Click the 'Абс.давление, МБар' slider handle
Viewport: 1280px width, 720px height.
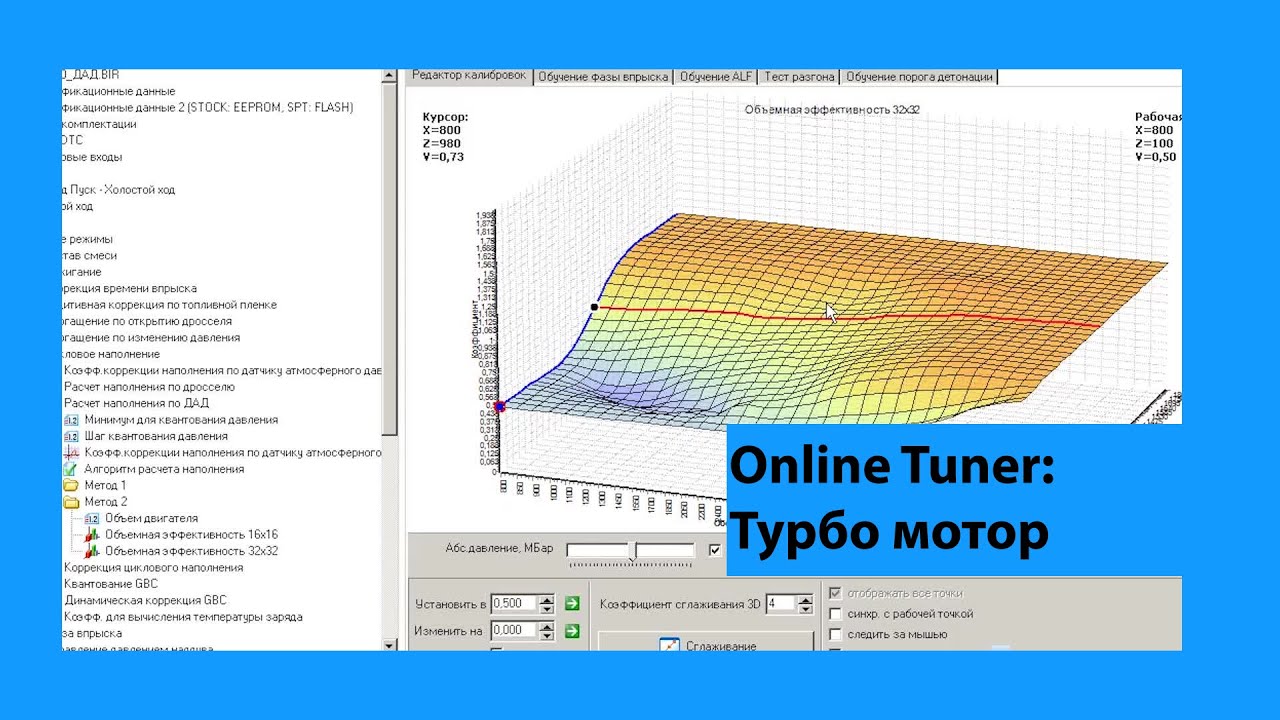tap(632, 551)
